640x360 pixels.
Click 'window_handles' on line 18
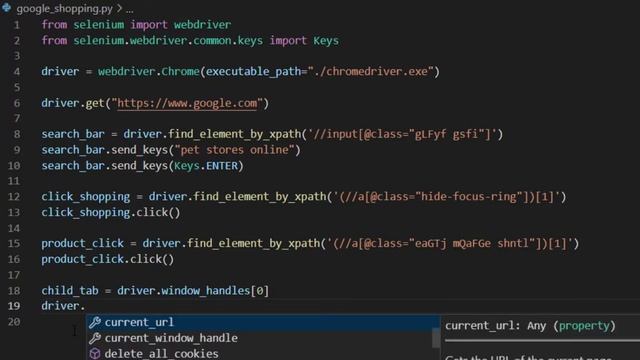[x=205, y=291]
